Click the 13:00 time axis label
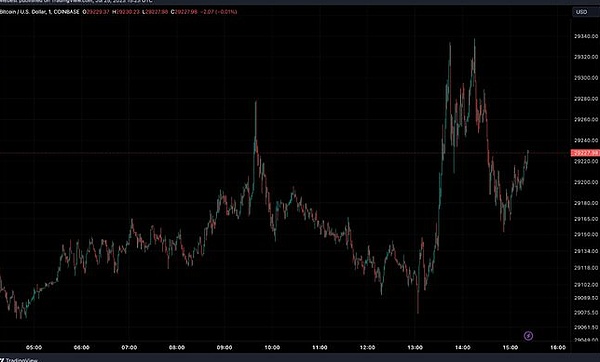600x362 pixels. pos(415,347)
